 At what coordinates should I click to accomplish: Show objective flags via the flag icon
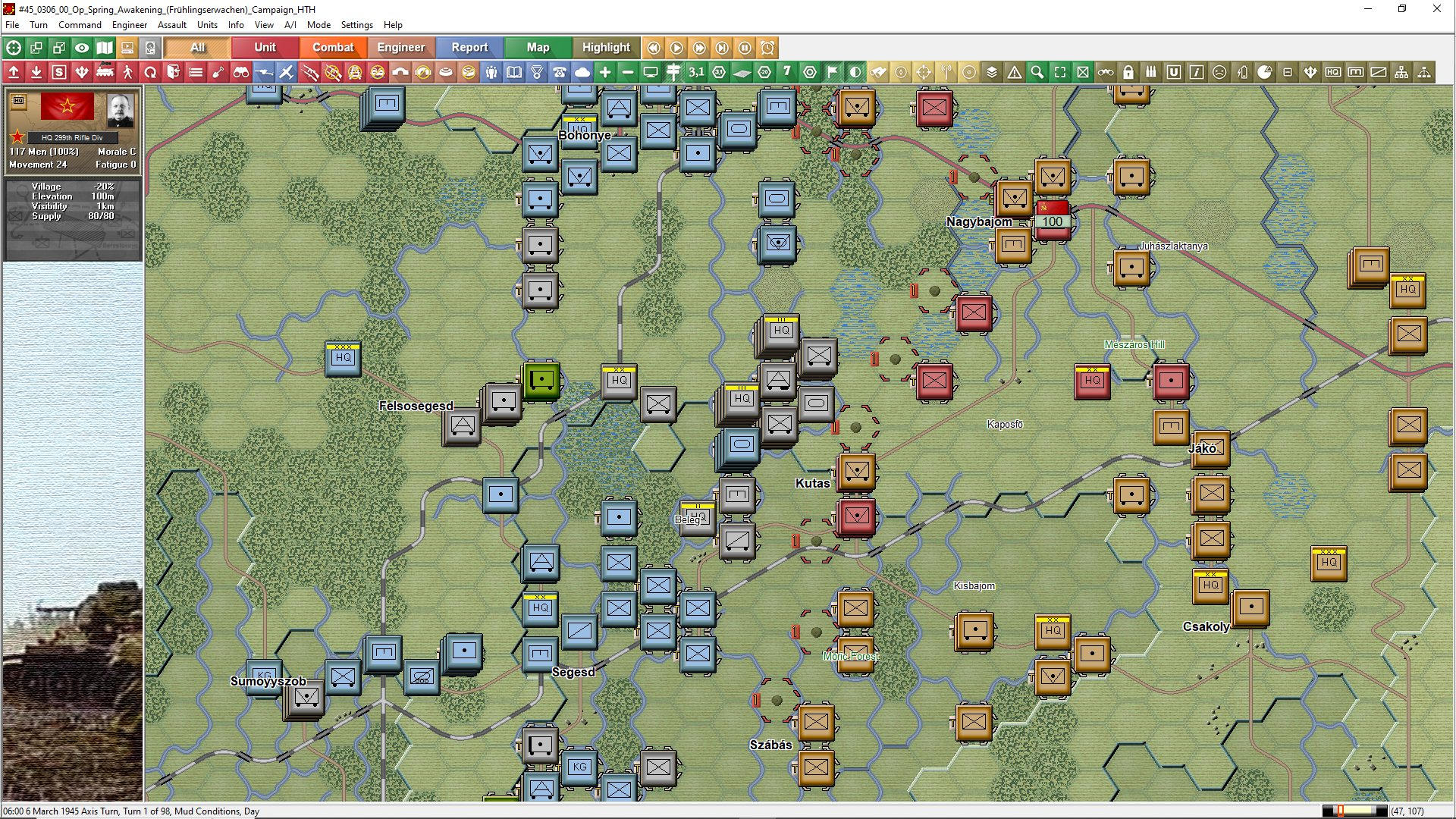(x=832, y=72)
